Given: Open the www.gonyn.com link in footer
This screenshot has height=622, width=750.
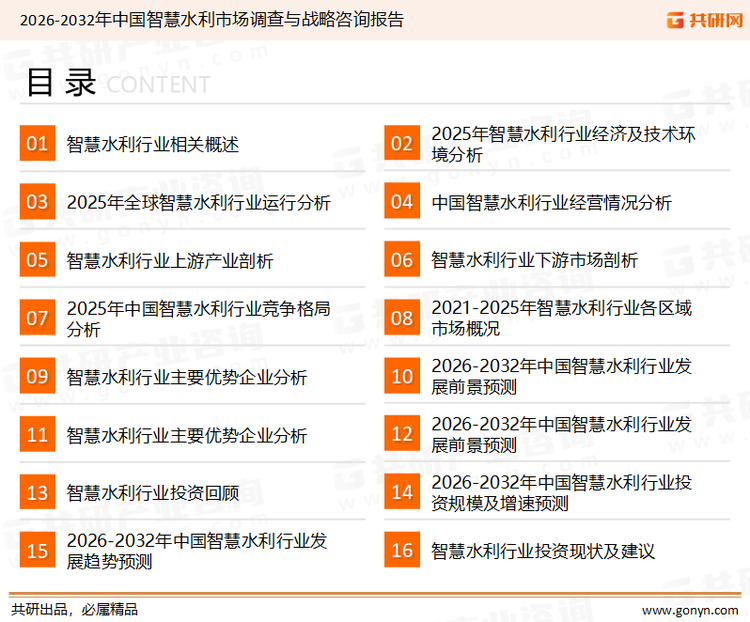Looking at the screenshot, I should pyautogui.click(x=690, y=611).
